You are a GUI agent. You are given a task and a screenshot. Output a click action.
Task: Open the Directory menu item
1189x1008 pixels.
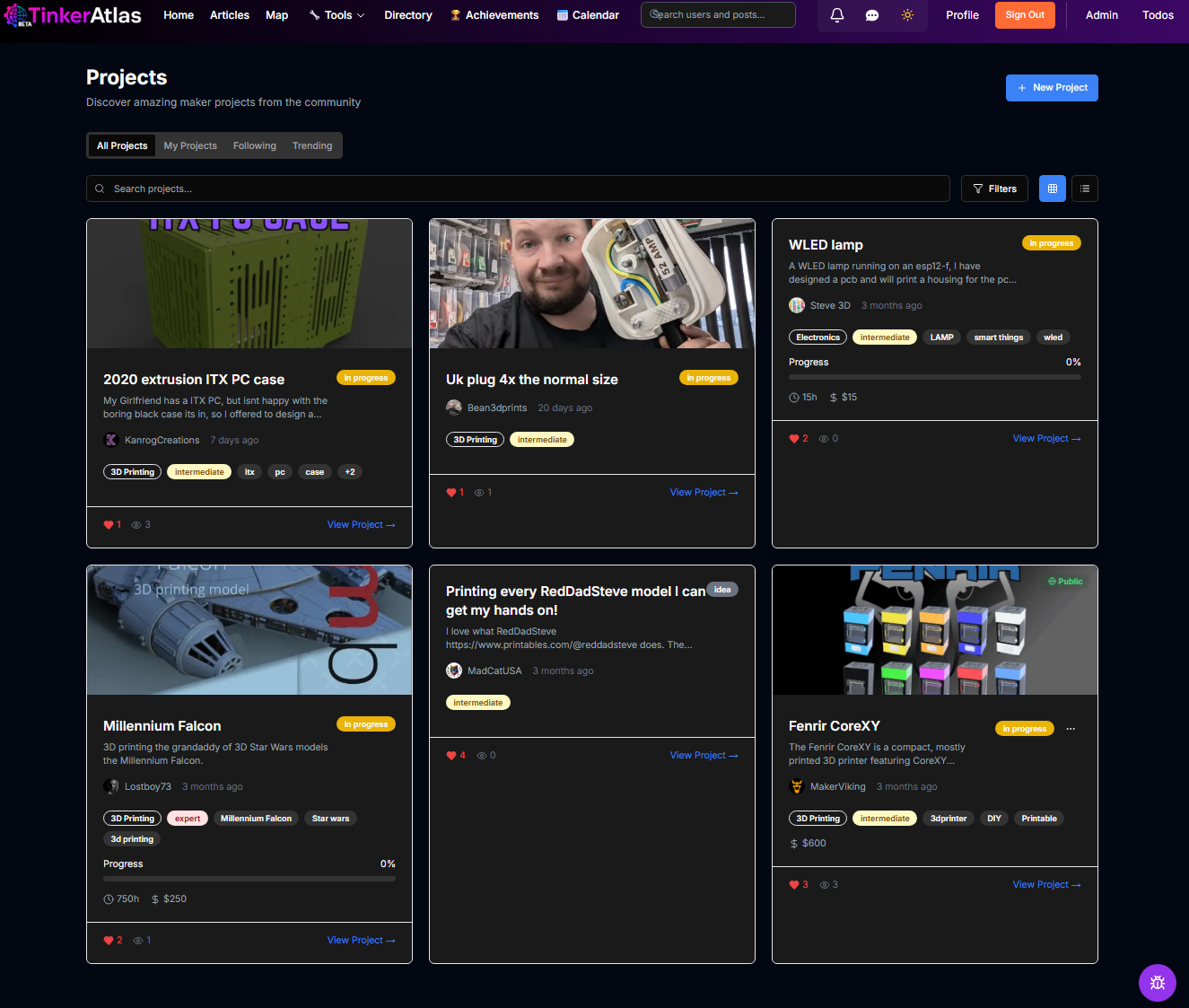(408, 14)
